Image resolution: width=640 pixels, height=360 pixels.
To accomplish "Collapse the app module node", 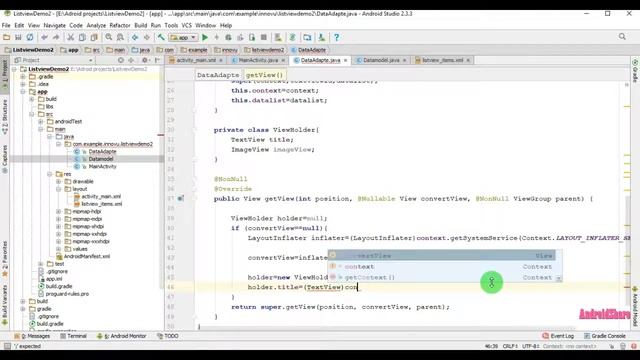I will click(x=23, y=91).
